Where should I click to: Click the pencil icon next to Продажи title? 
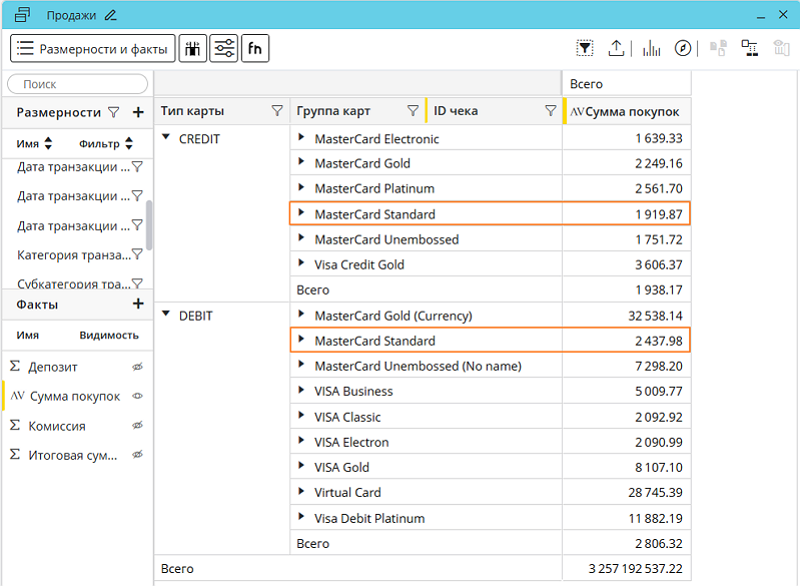[110, 15]
